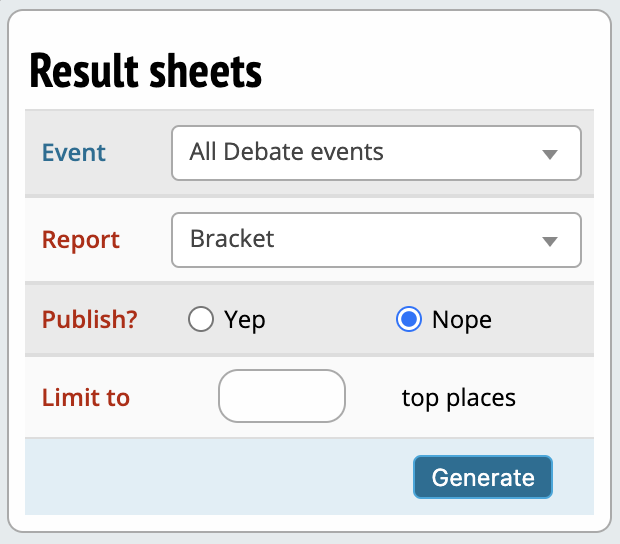
Task: Click the Result sheets heading
Action: (x=145, y=71)
